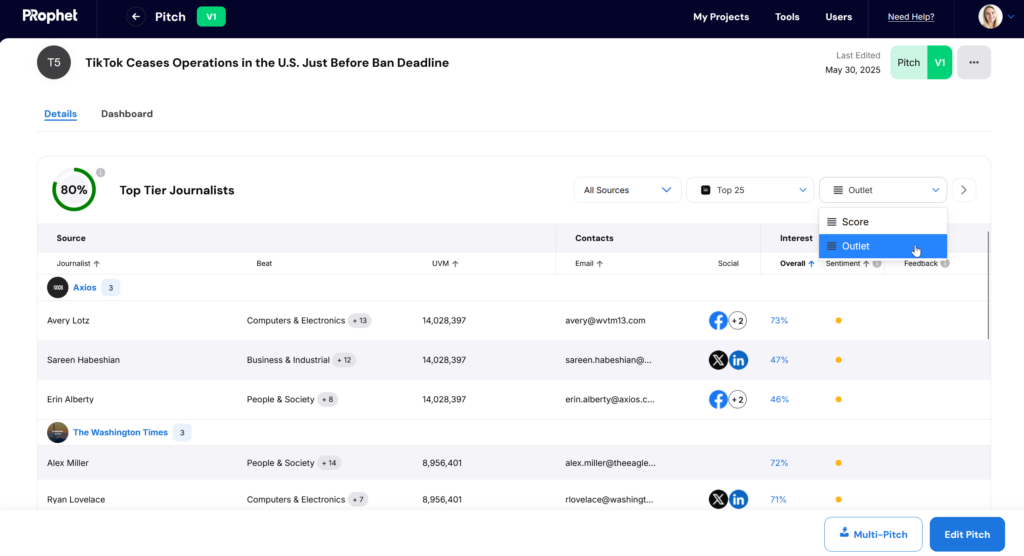
Task: Click the Need Help? link
Action: point(910,17)
